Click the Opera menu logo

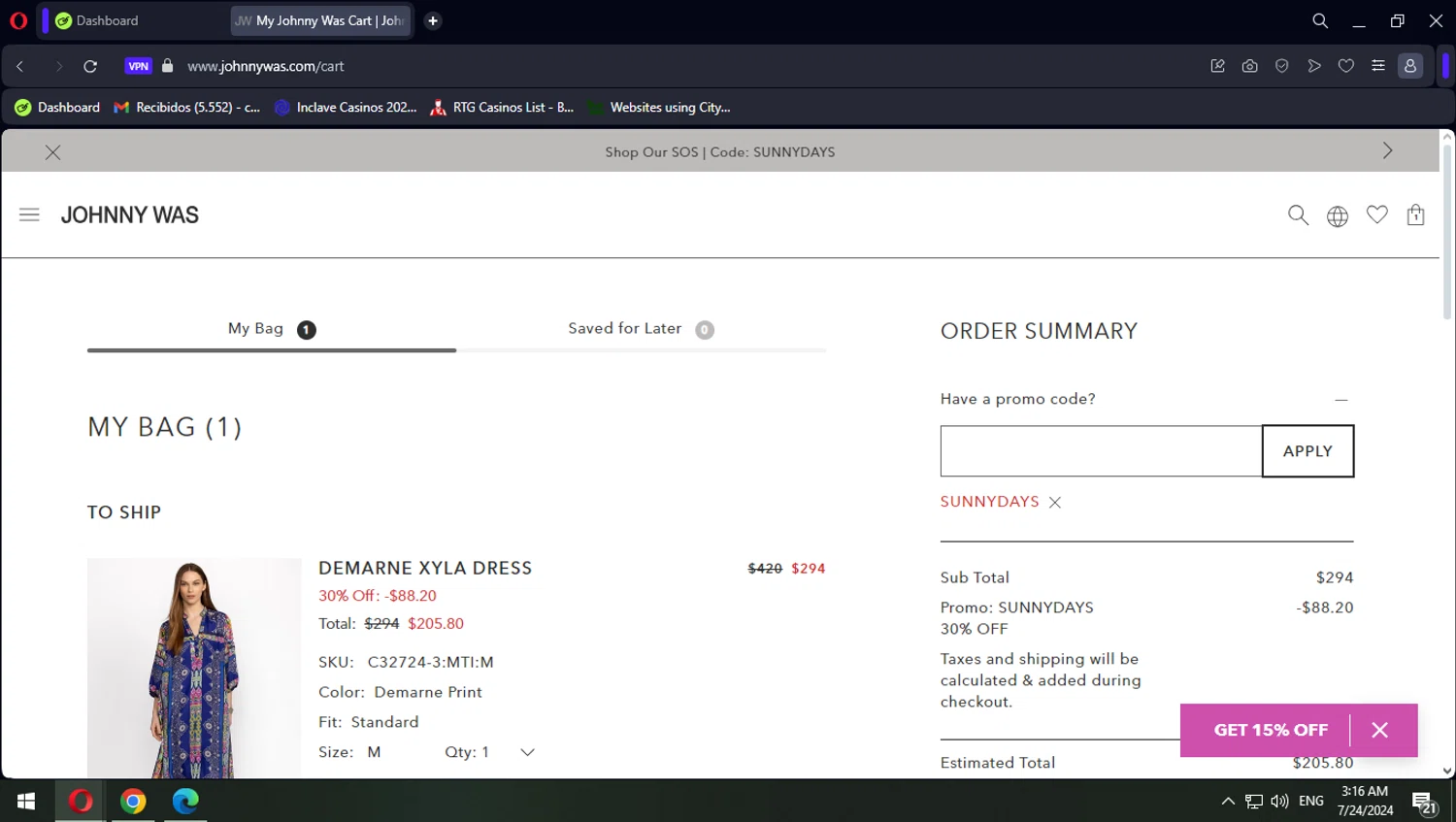pyautogui.click(x=18, y=20)
